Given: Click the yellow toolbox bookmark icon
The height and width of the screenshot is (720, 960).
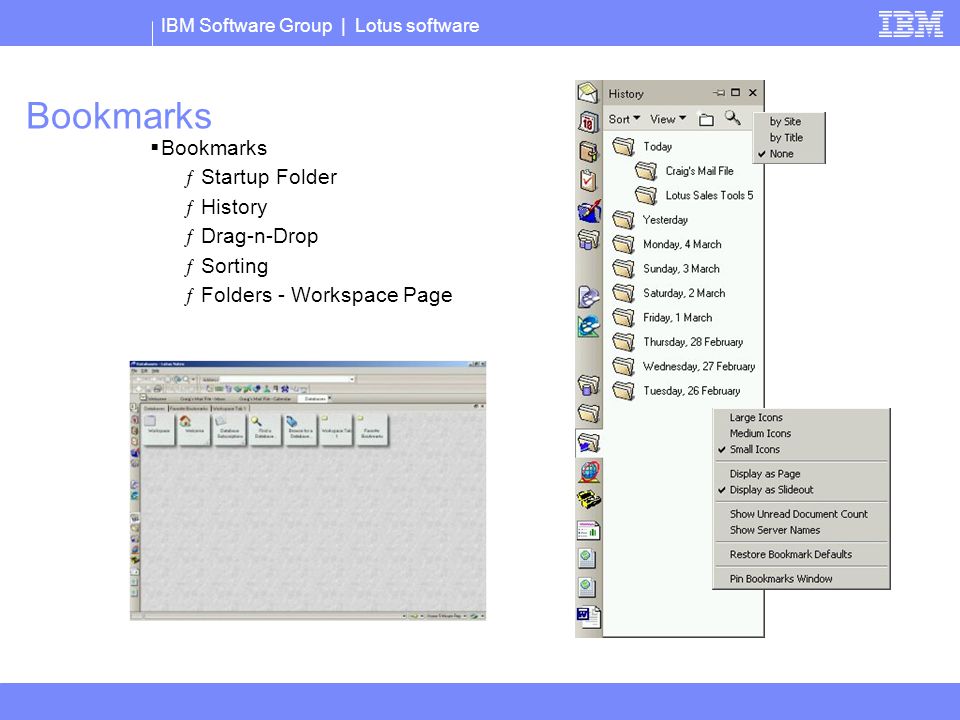Looking at the screenshot, I should click(588, 500).
